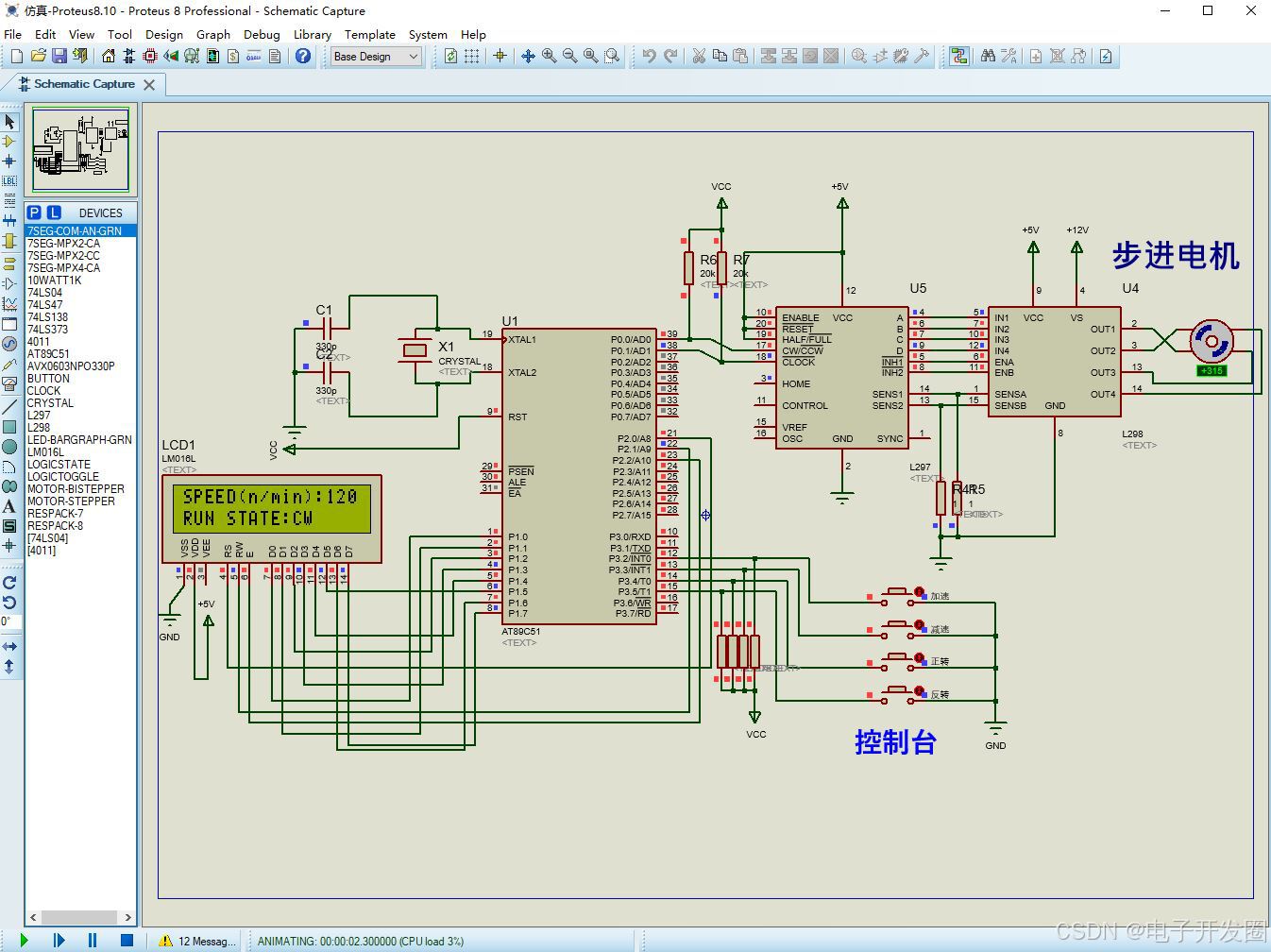This screenshot has height=952, width=1271.
Task: Select Wire Label mode tool
Action: (x=9, y=181)
